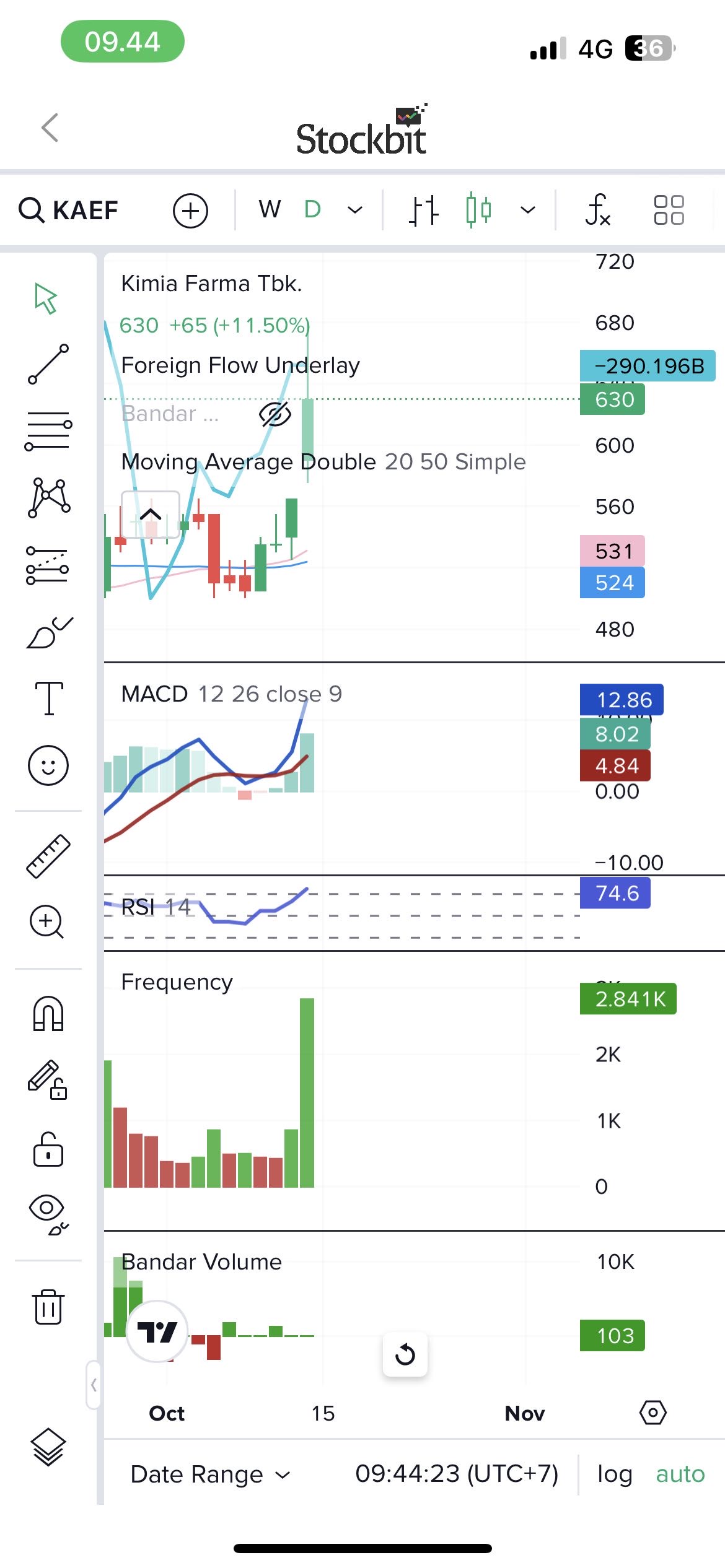Open the text annotation tool
This screenshot has height=1568, width=725.
[x=48, y=699]
